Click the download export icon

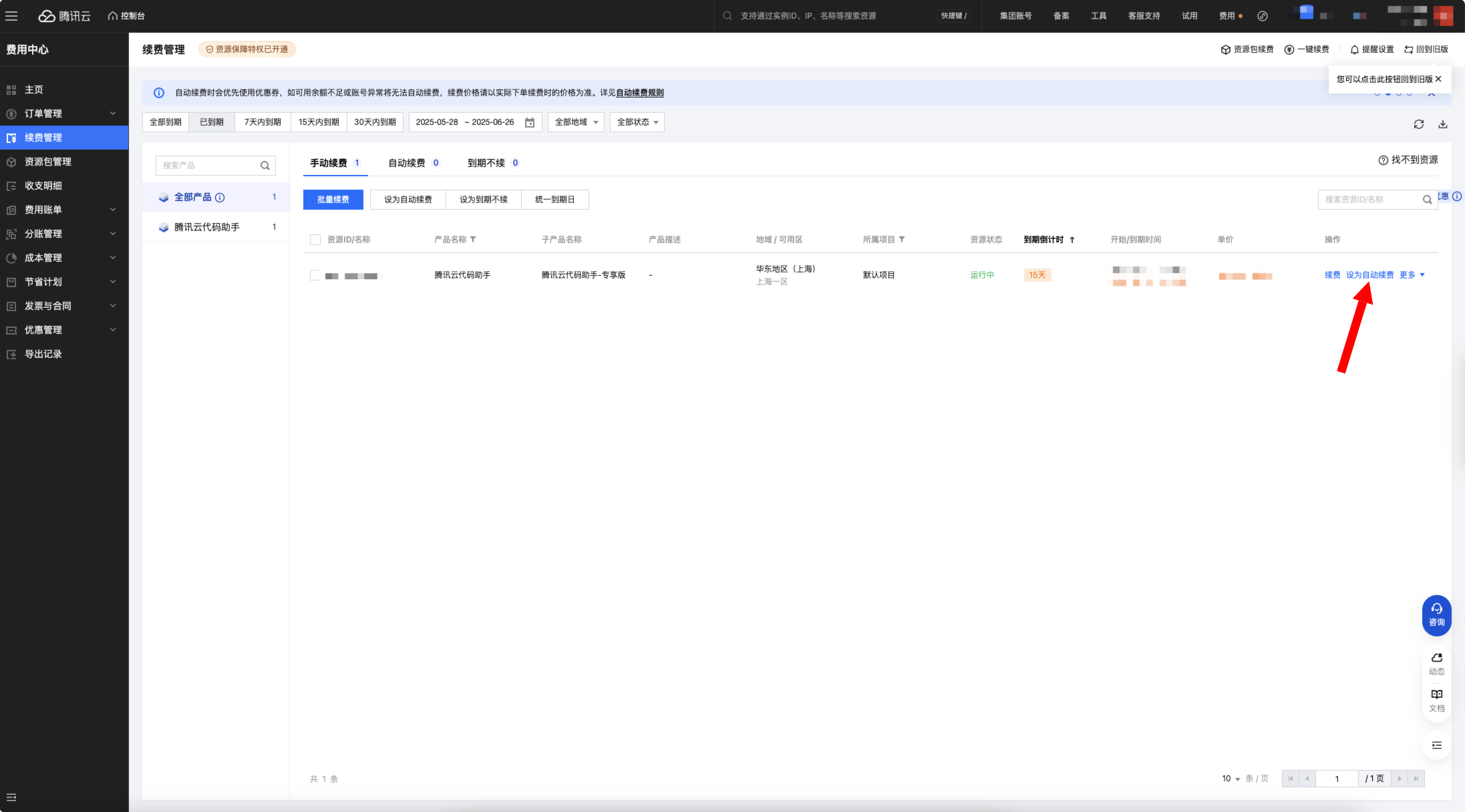pyautogui.click(x=1442, y=124)
